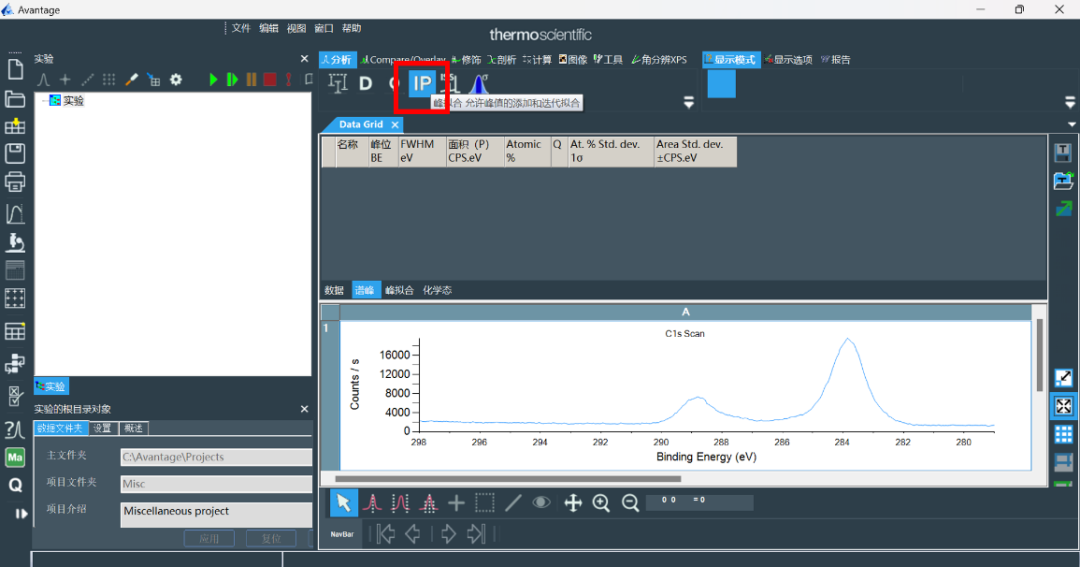This screenshot has width=1080, height=567.
Task: Click the zoom in magnifier
Action: click(601, 503)
